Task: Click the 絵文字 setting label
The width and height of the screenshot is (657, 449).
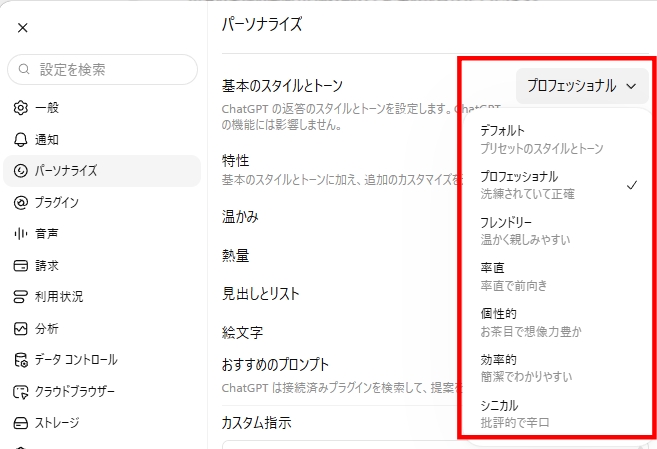Action: pyautogui.click(x=242, y=333)
